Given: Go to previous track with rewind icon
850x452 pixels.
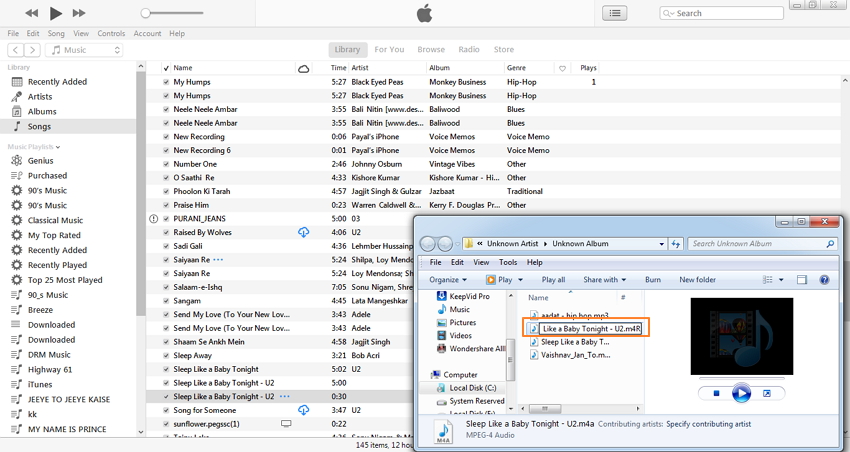Looking at the screenshot, I should (32, 13).
